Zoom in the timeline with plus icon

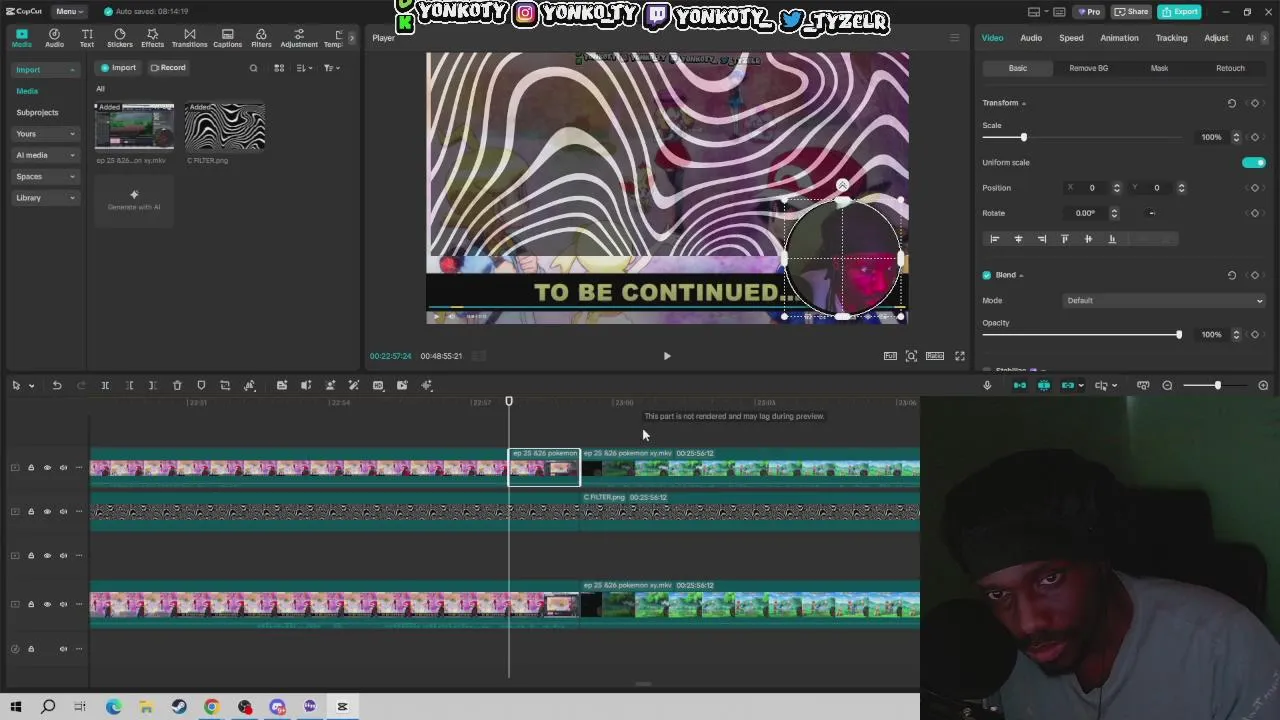pyautogui.click(x=1263, y=385)
